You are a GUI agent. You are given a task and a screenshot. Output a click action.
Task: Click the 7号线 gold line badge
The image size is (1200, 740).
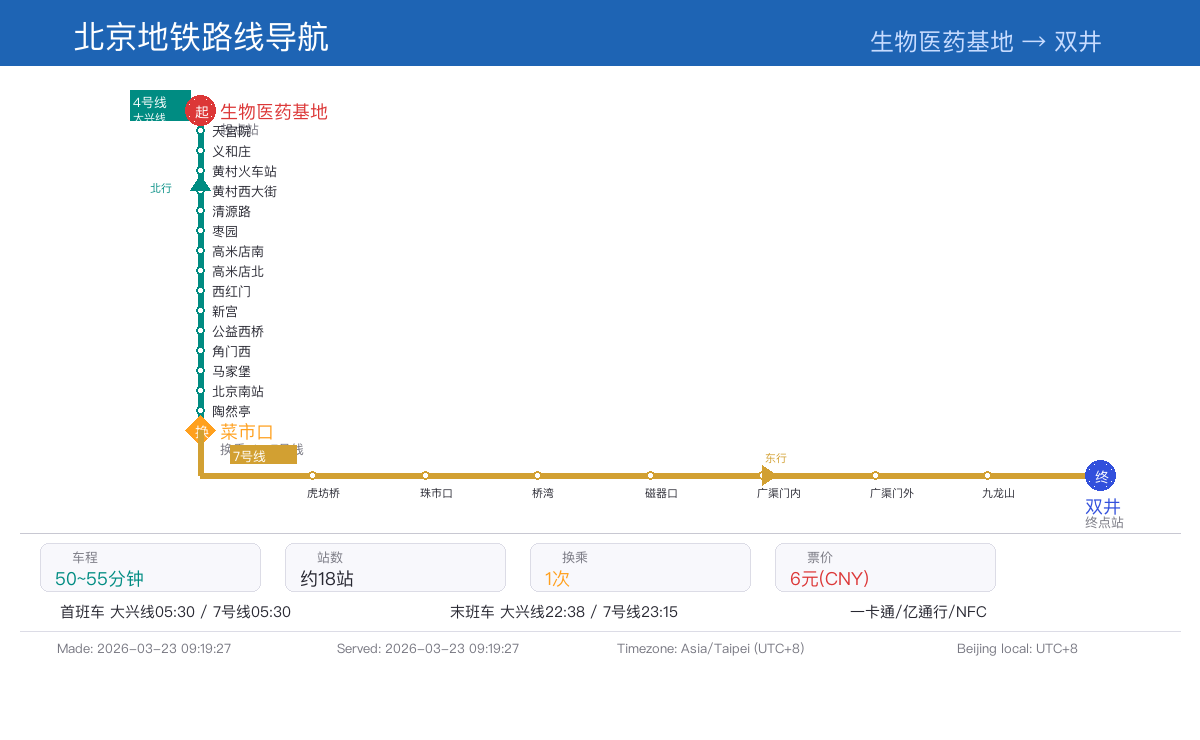coord(263,455)
